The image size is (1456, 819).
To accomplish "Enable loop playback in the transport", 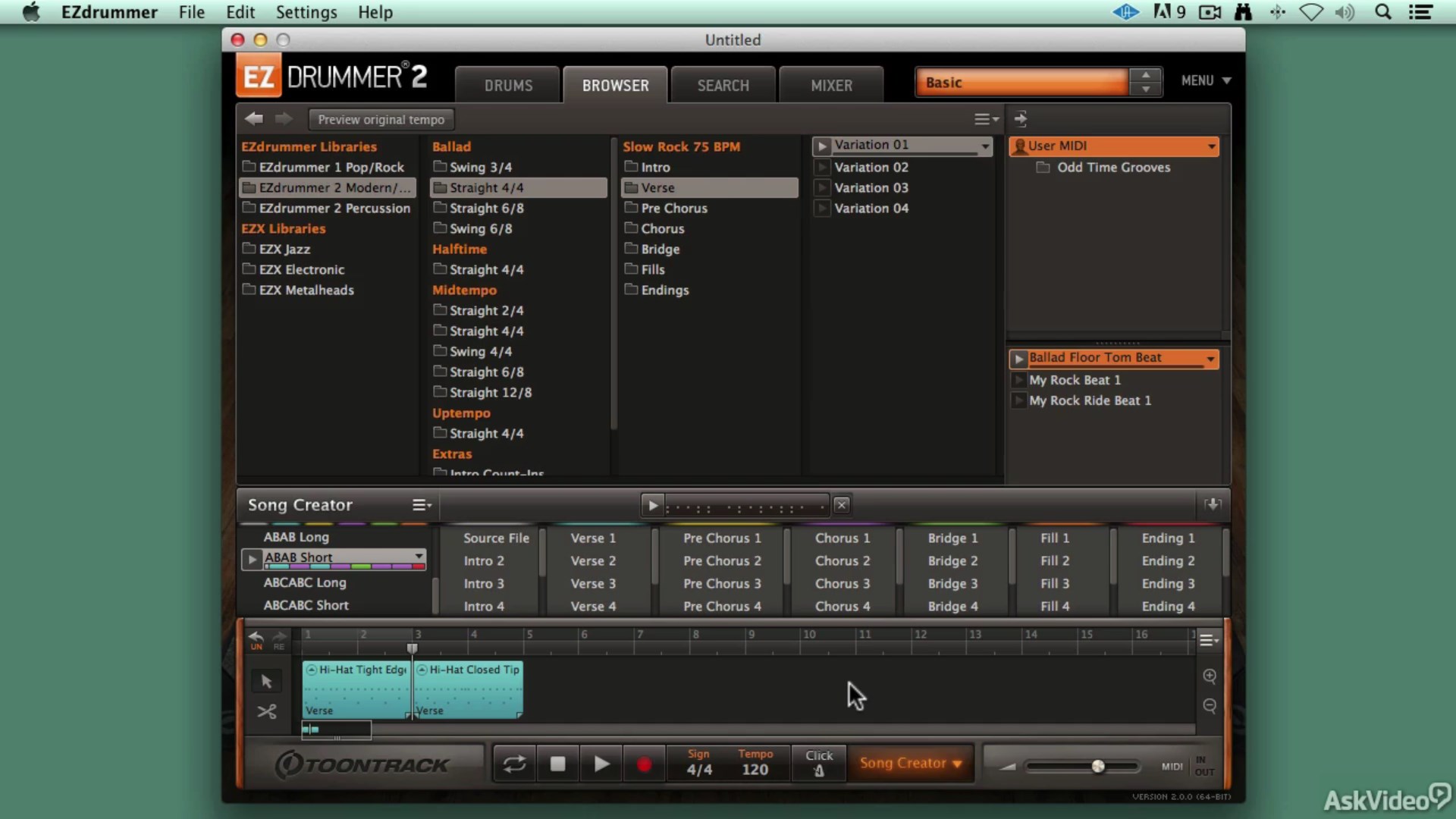I will point(514,764).
